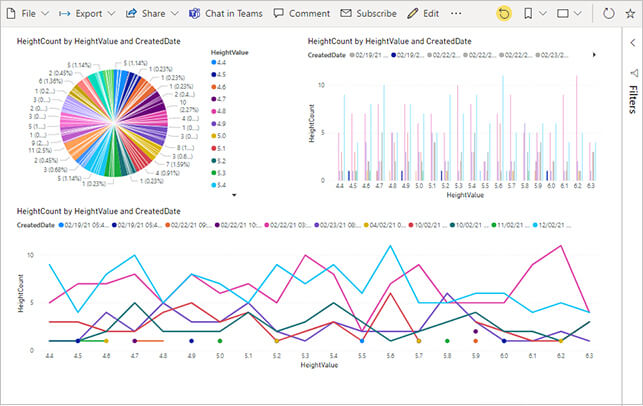Screen dimensions: 643x406
Task: Click the view mode rectangle icon
Action: pos(563,14)
